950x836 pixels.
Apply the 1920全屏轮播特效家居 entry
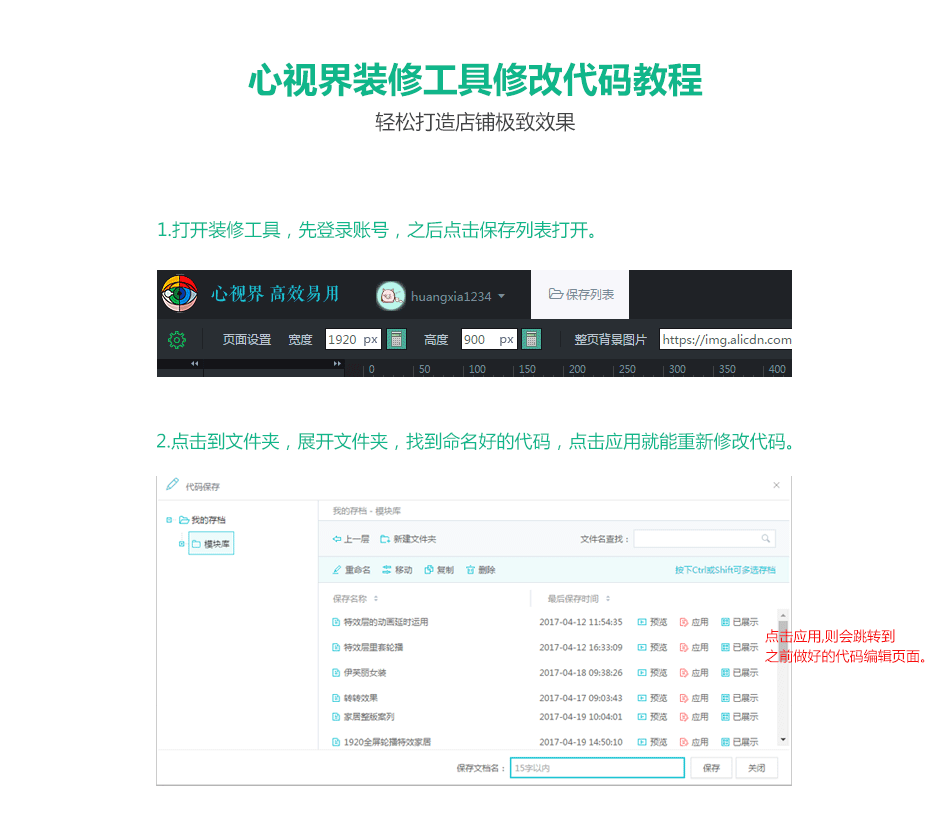(694, 742)
